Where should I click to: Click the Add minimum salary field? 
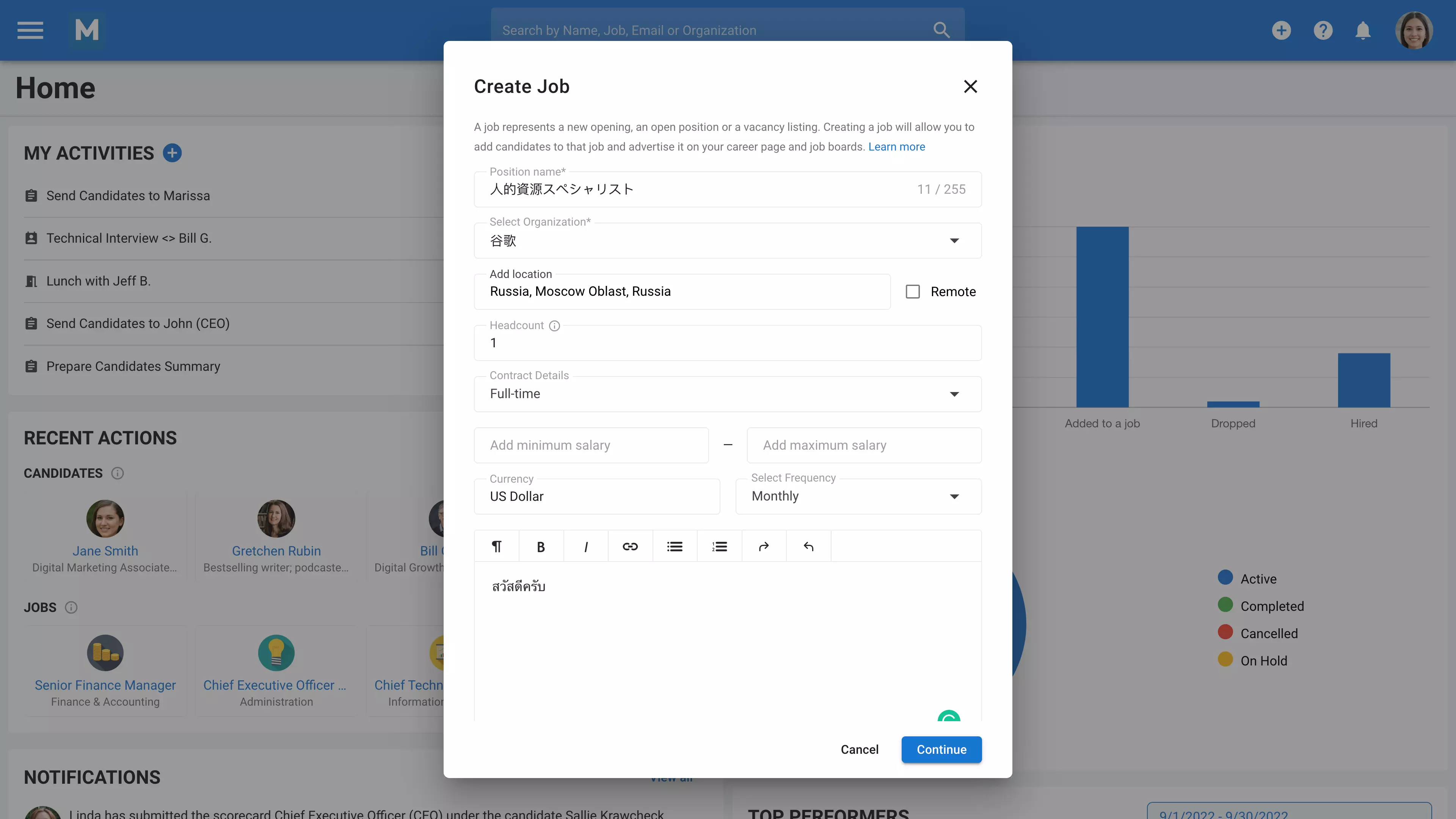(591, 445)
